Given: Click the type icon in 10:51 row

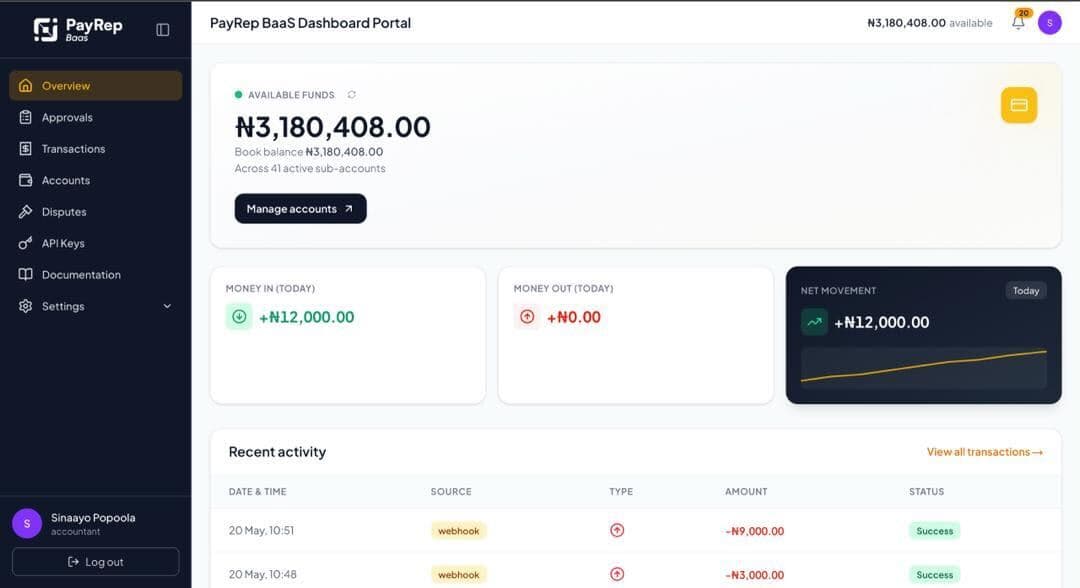Looking at the screenshot, I should 617,530.
